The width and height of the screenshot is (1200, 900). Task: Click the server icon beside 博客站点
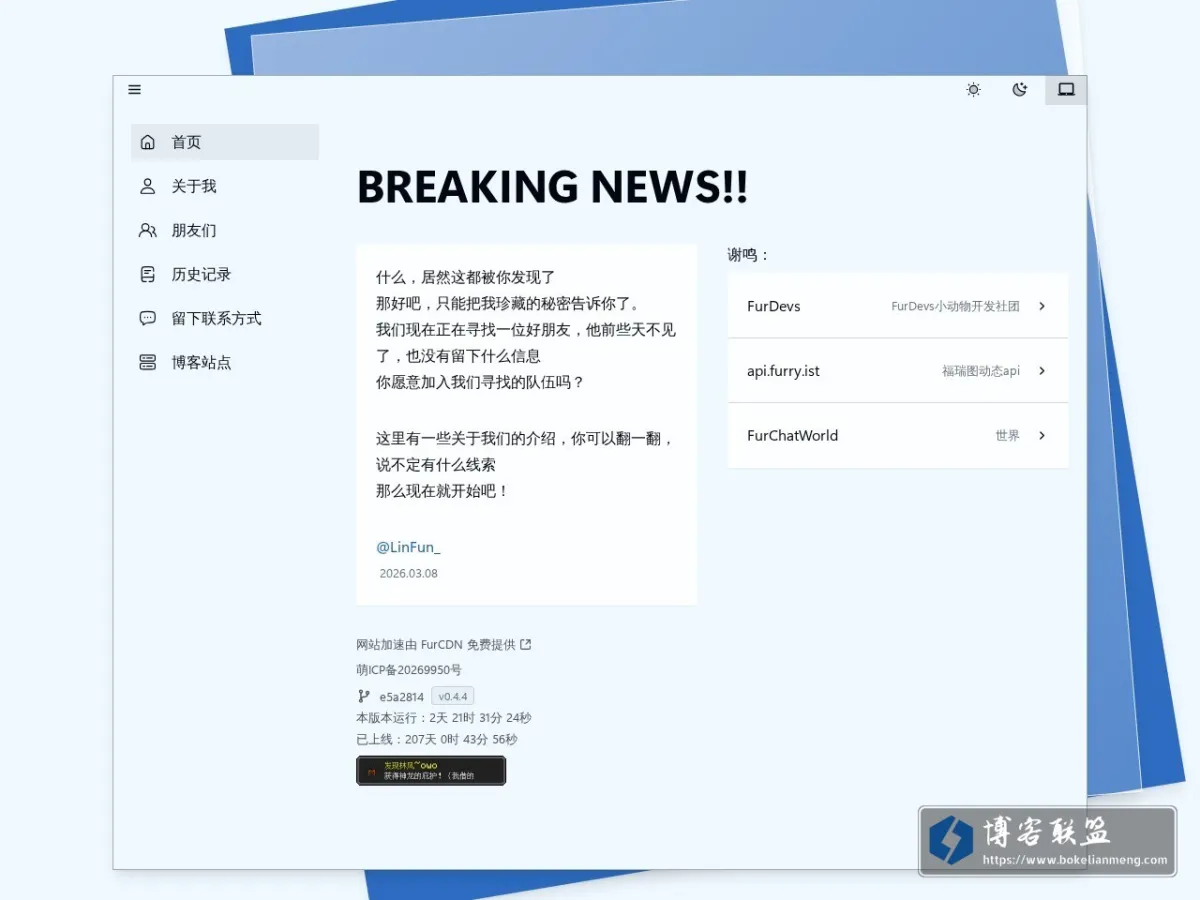(148, 362)
